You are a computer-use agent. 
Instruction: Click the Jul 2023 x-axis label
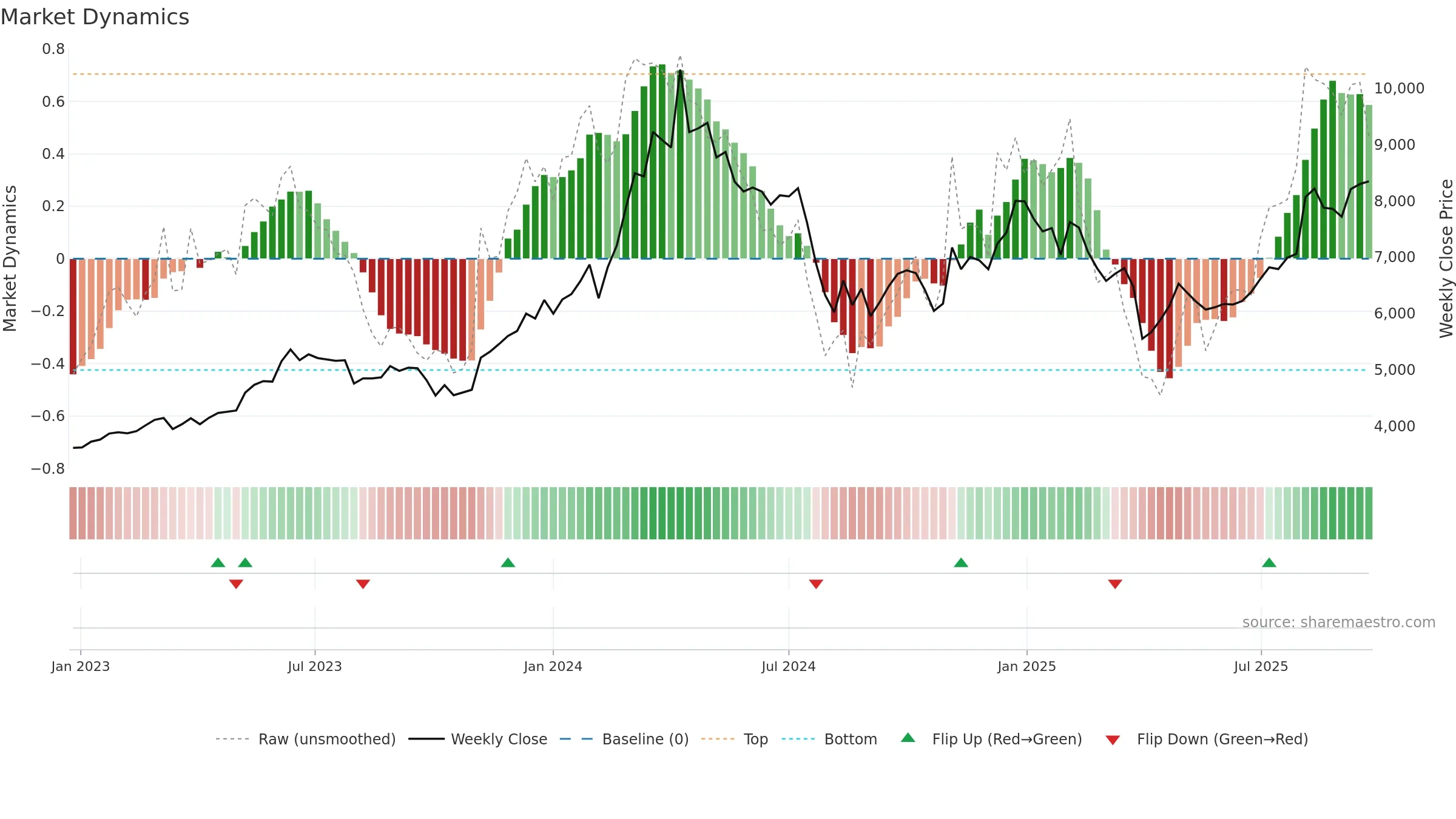tap(315, 666)
